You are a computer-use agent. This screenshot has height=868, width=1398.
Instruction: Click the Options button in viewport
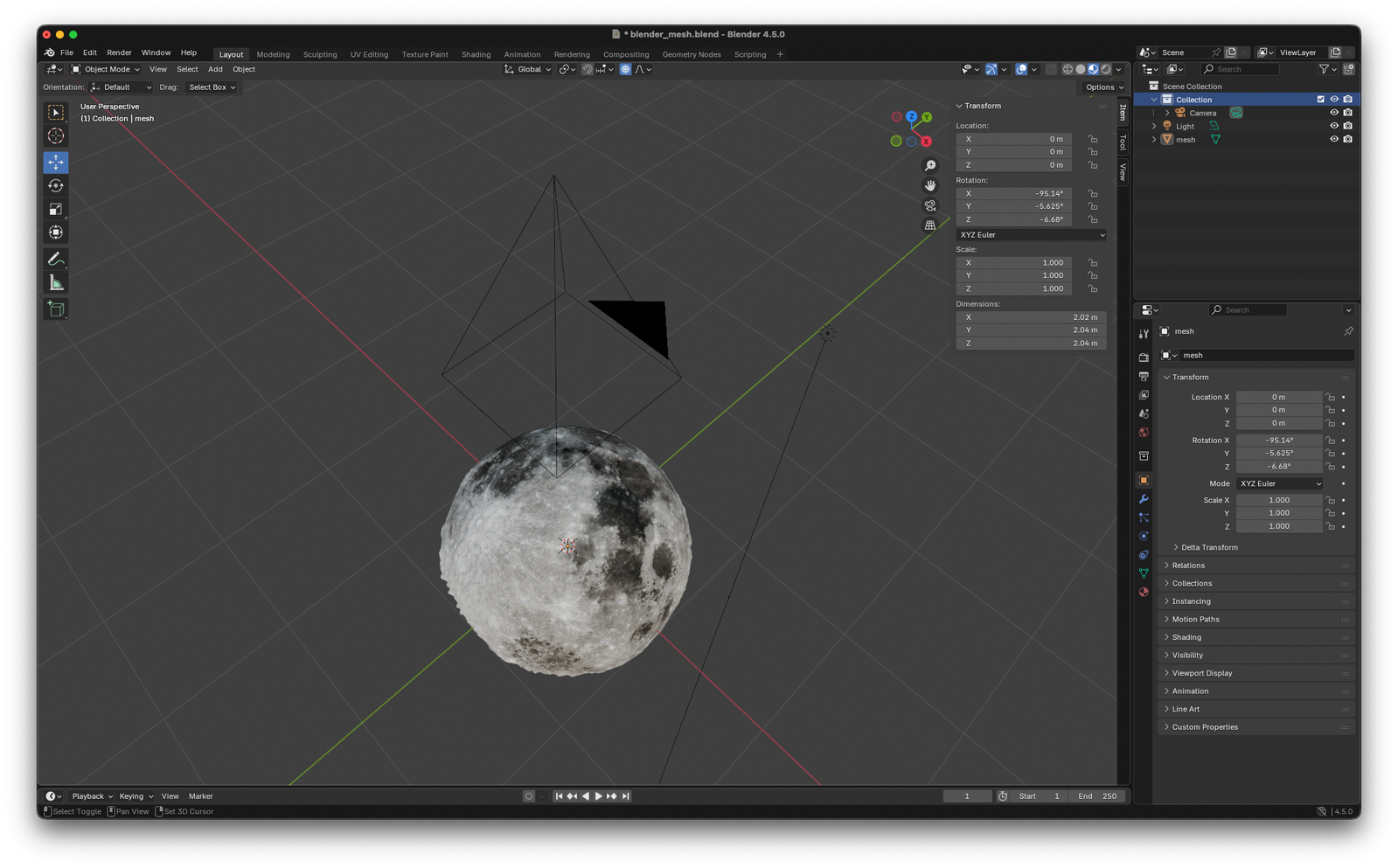point(1104,87)
